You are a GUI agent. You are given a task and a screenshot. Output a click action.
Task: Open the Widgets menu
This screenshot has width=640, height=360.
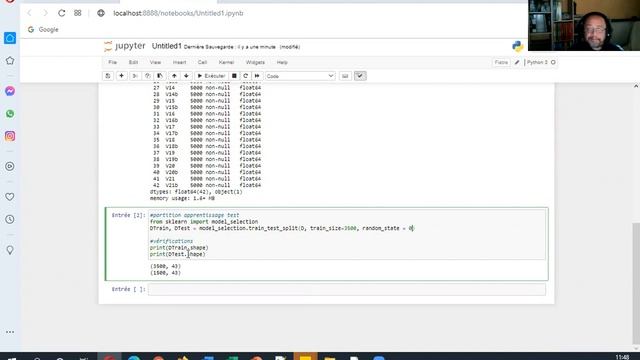pyautogui.click(x=255, y=62)
